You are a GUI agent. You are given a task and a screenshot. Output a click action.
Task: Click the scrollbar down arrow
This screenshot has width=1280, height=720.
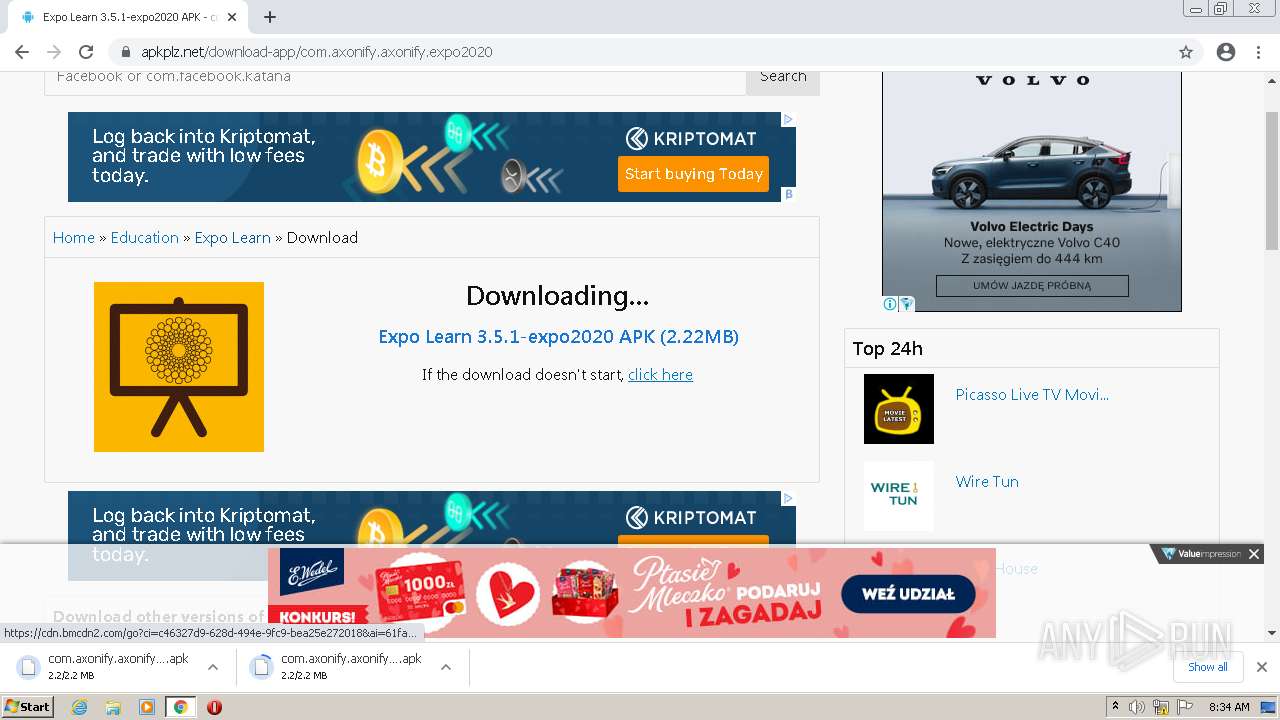point(1272,633)
